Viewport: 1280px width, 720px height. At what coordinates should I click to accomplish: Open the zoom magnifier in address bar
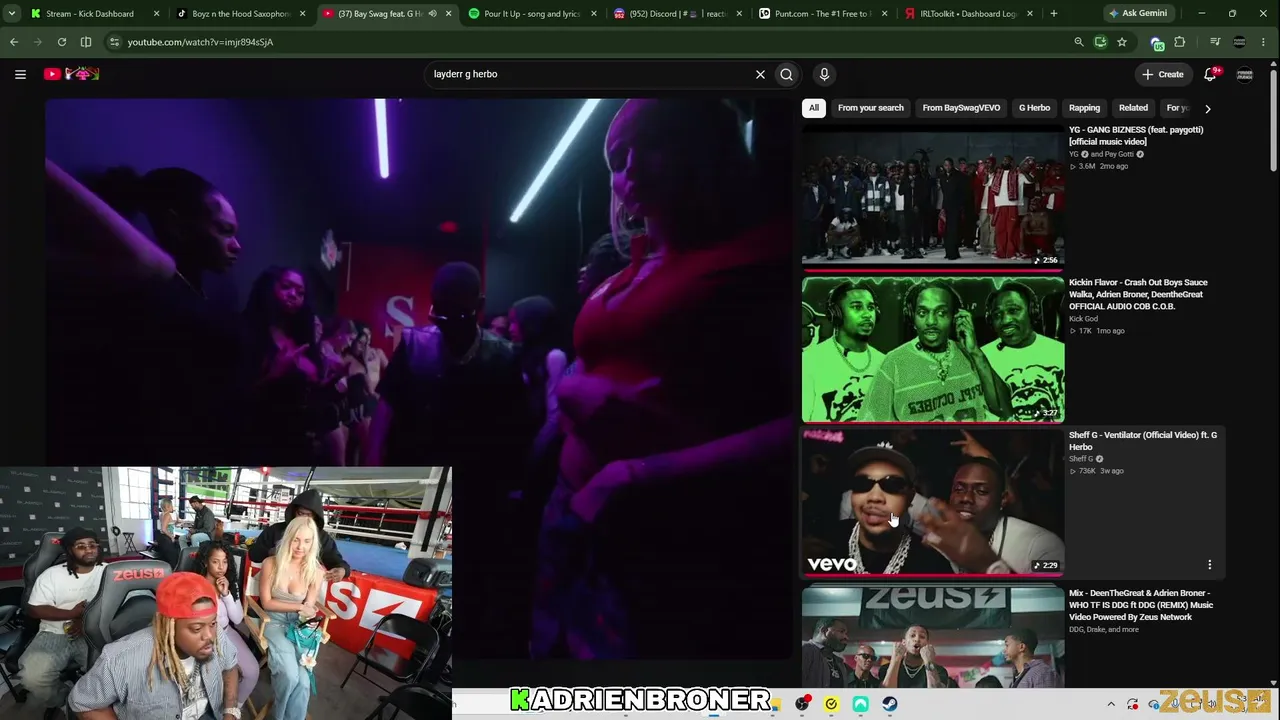(x=1078, y=42)
